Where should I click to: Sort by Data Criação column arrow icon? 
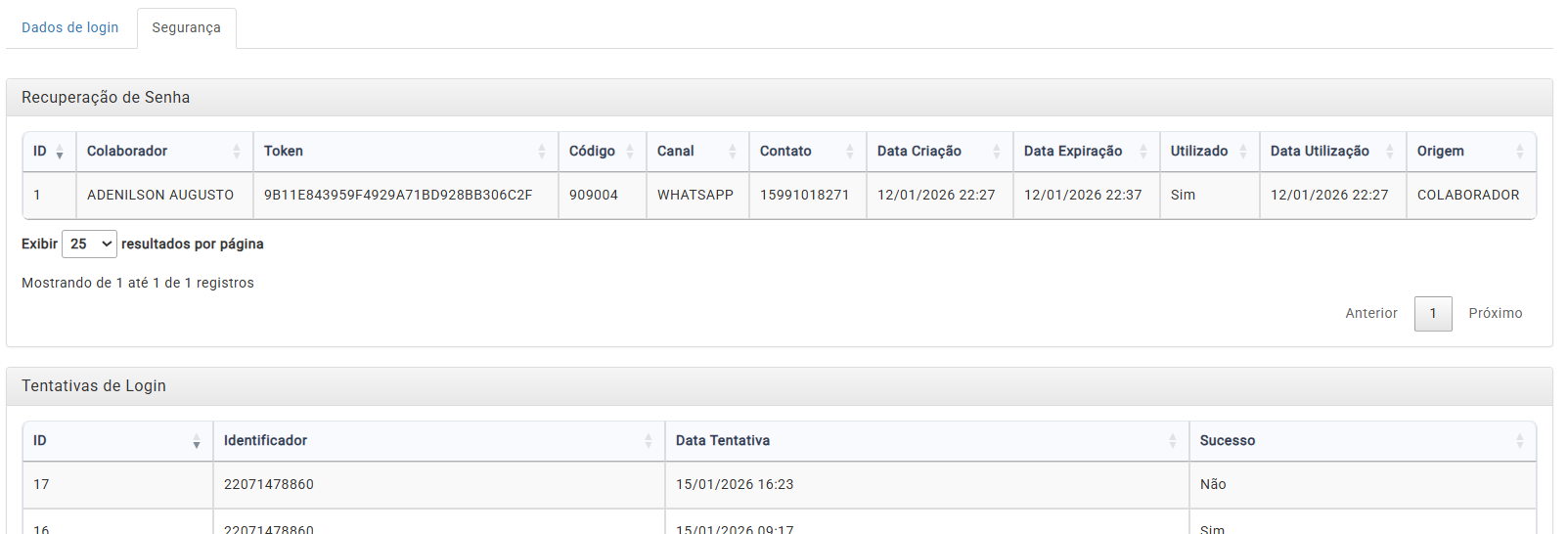(x=997, y=152)
